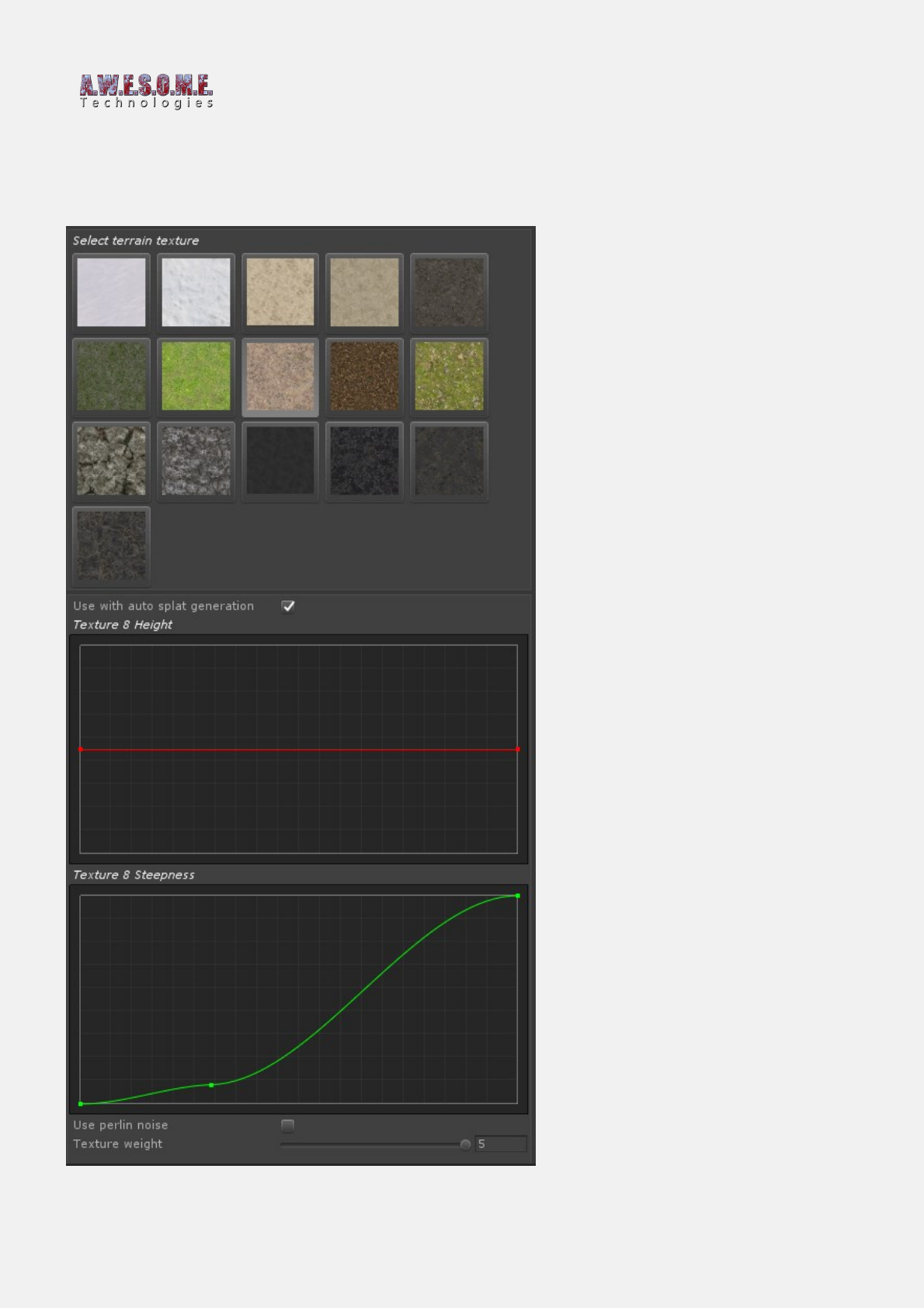Pick the second, greyer sand texture in the top row

click(364, 292)
